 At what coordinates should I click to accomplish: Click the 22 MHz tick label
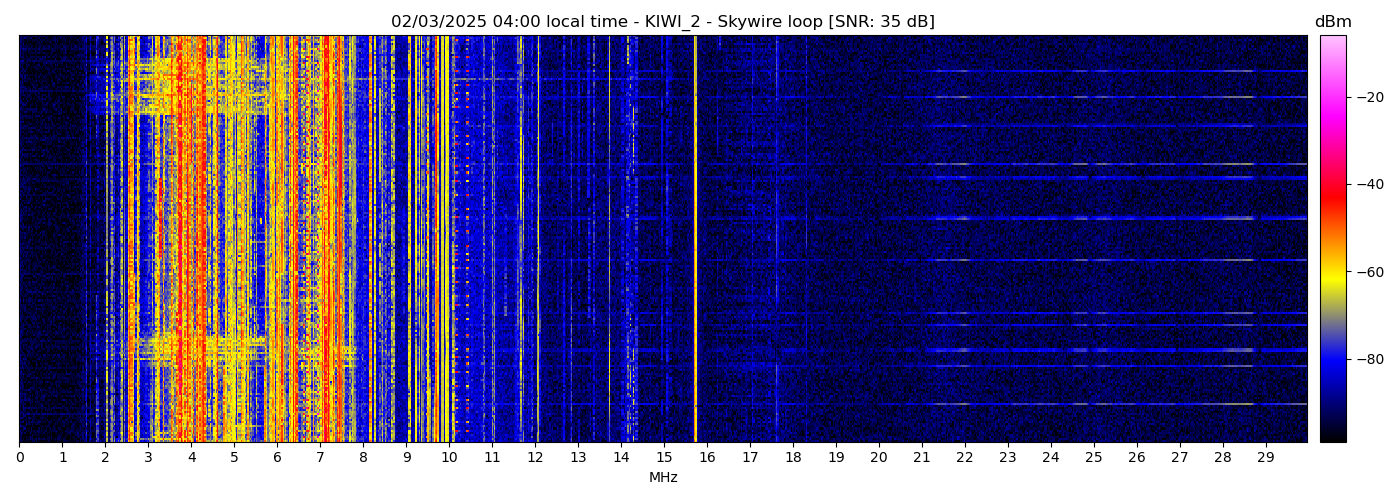coord(965,457)
